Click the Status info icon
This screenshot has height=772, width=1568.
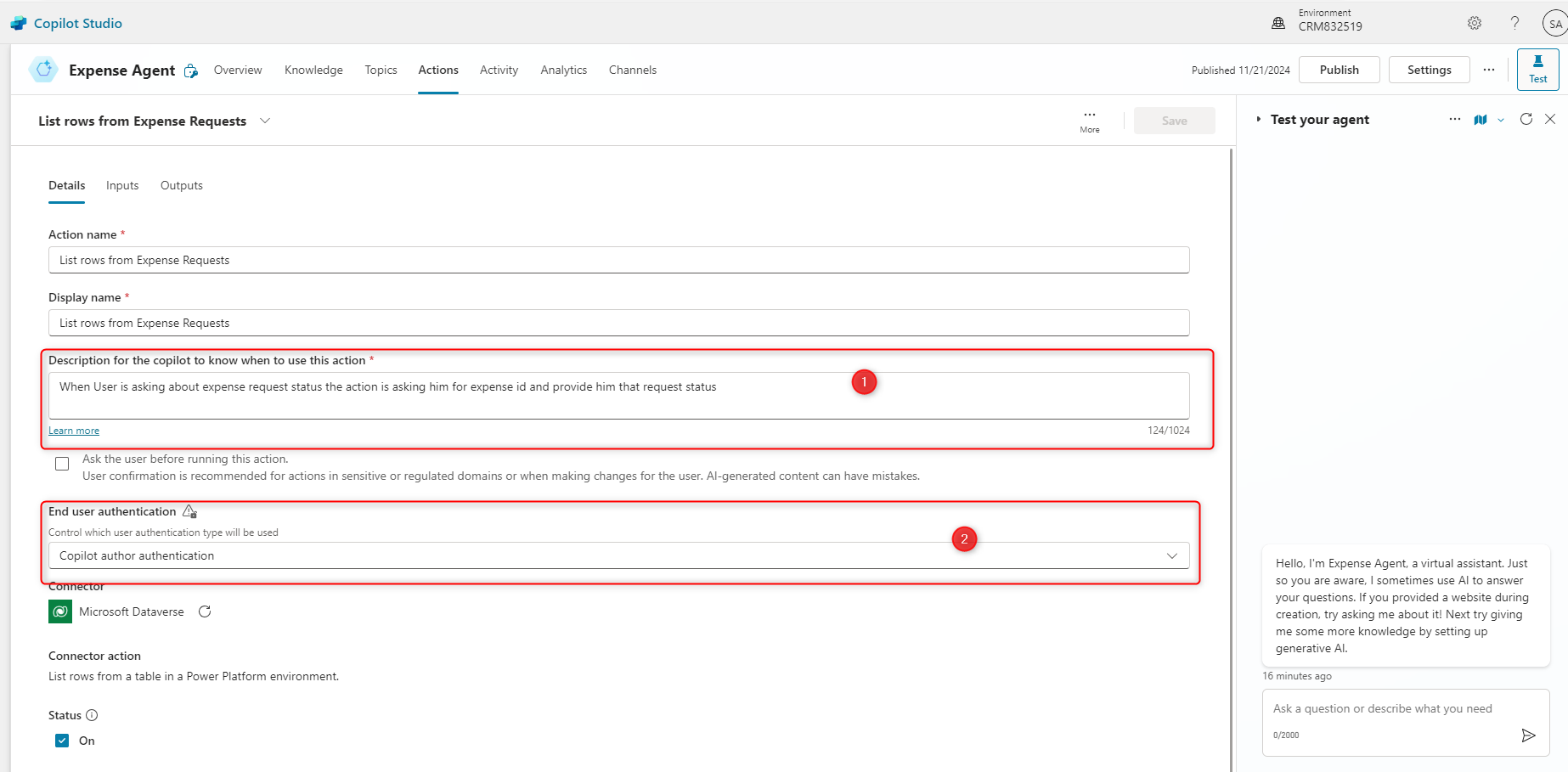tap(92, 715)
